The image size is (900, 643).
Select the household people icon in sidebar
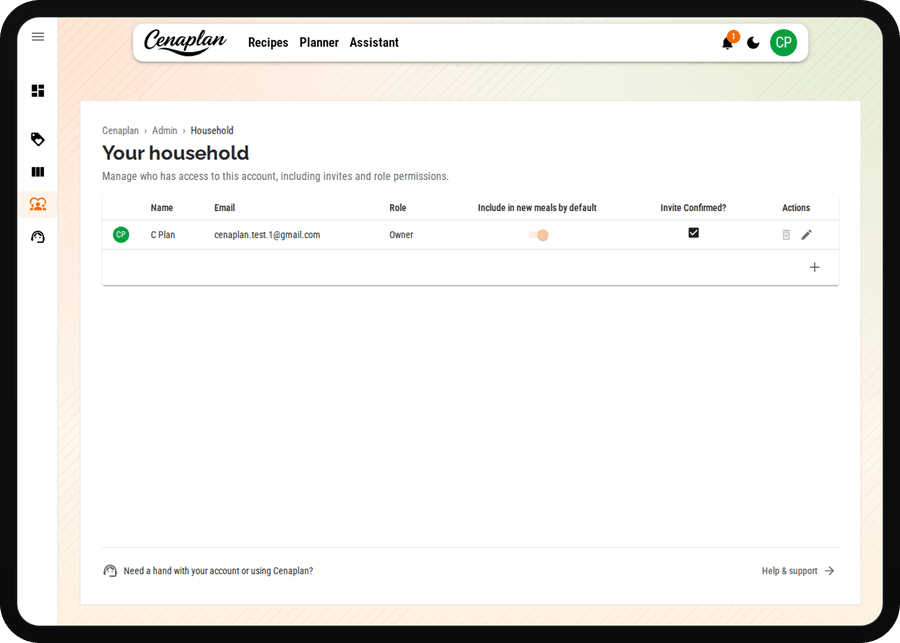click(38, 204)
